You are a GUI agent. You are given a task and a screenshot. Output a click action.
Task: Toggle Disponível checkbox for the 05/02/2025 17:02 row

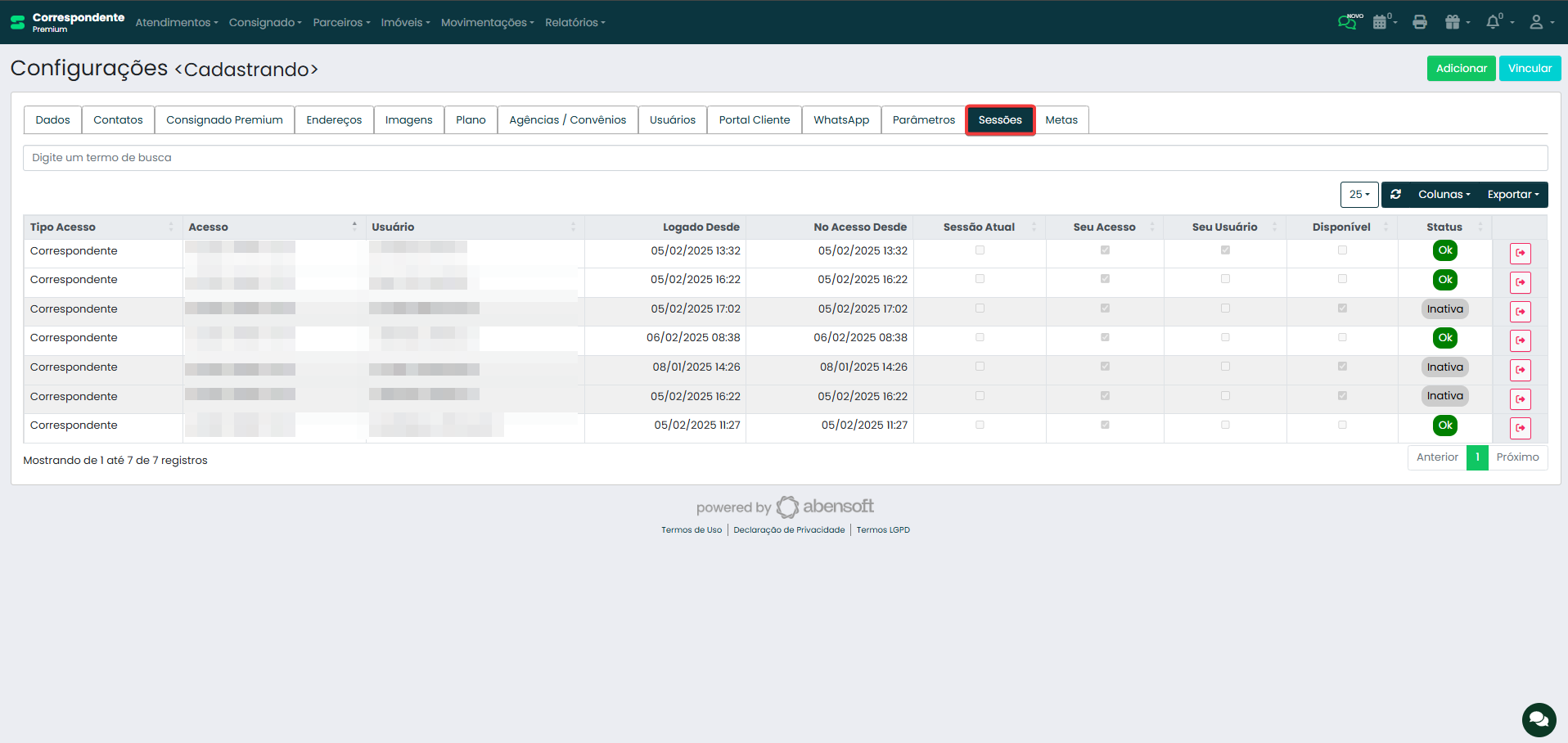coord(1342,308)
